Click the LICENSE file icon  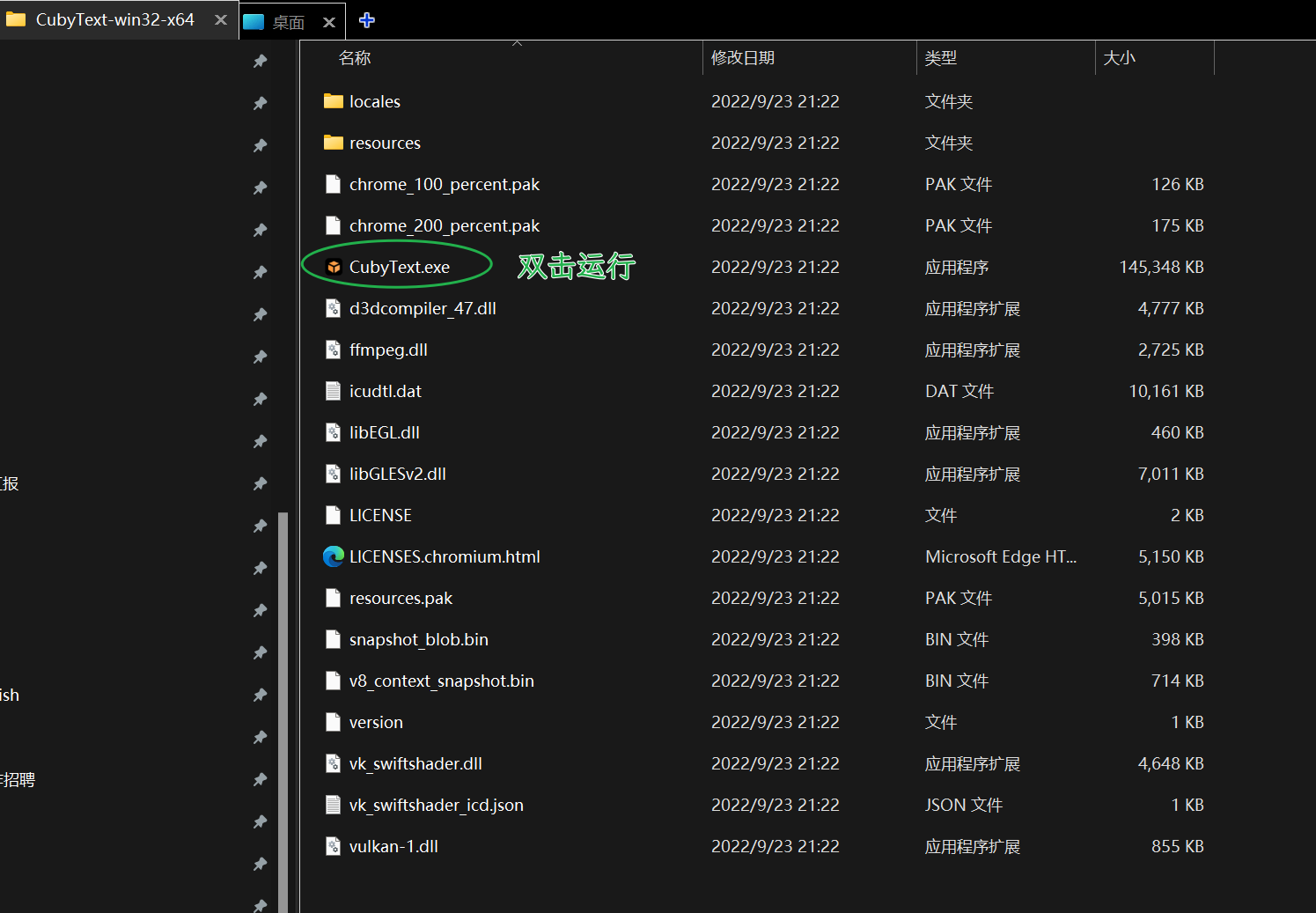333,515
